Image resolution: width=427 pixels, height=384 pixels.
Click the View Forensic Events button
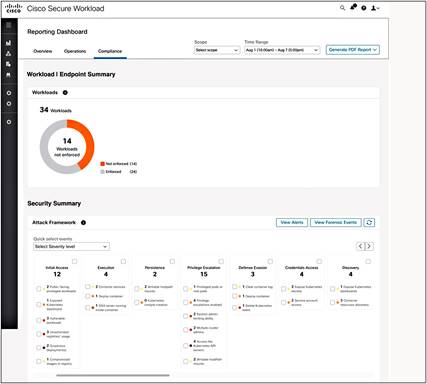pyautogui.click(x=336, y=222)
